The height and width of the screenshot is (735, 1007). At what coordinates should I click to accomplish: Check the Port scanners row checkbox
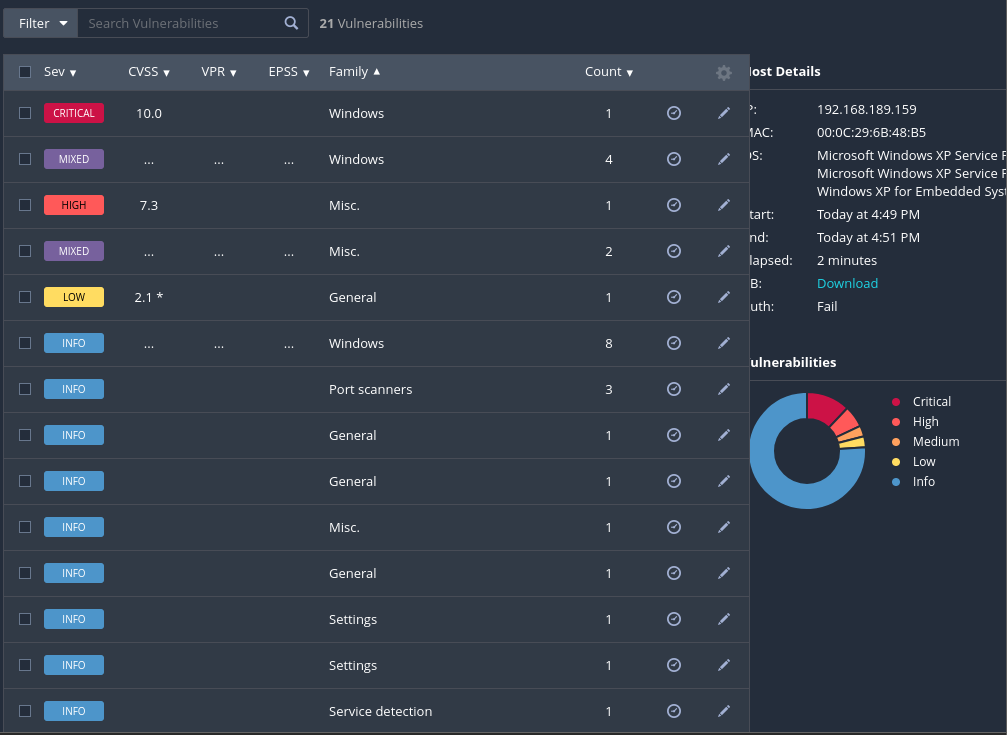tap(25, 389)
